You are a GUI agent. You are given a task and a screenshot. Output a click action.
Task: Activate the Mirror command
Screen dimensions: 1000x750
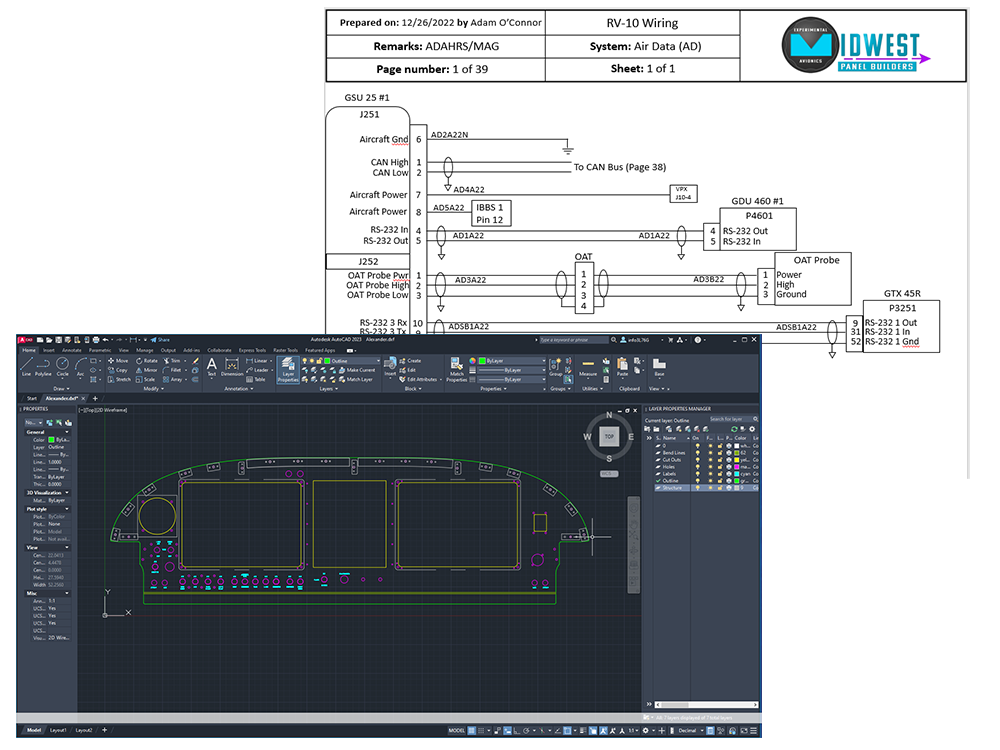click(147, 370)
